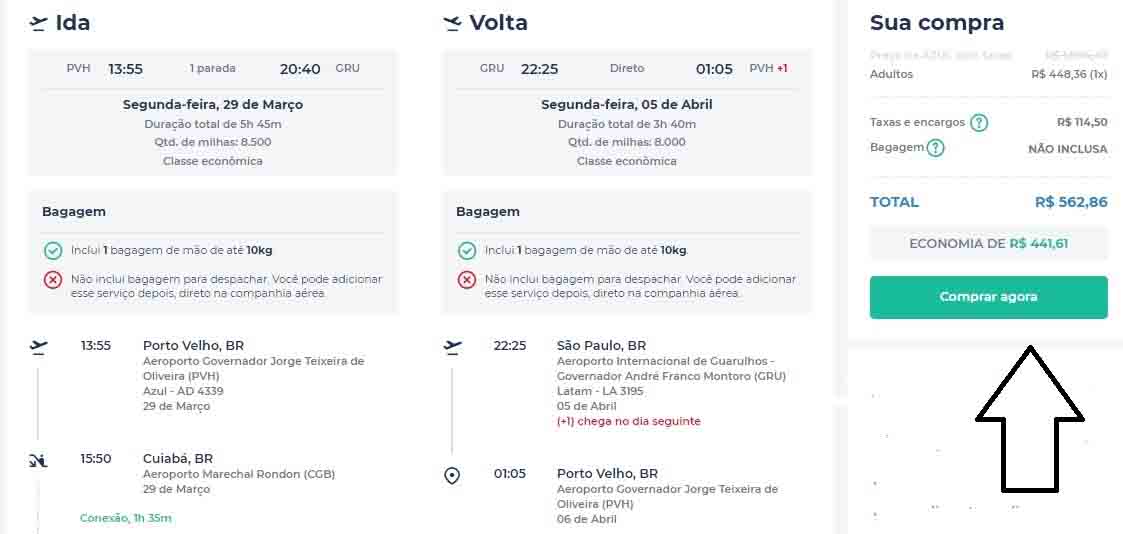
Task: Click help icon next to Bagagem
Action: 935,148
